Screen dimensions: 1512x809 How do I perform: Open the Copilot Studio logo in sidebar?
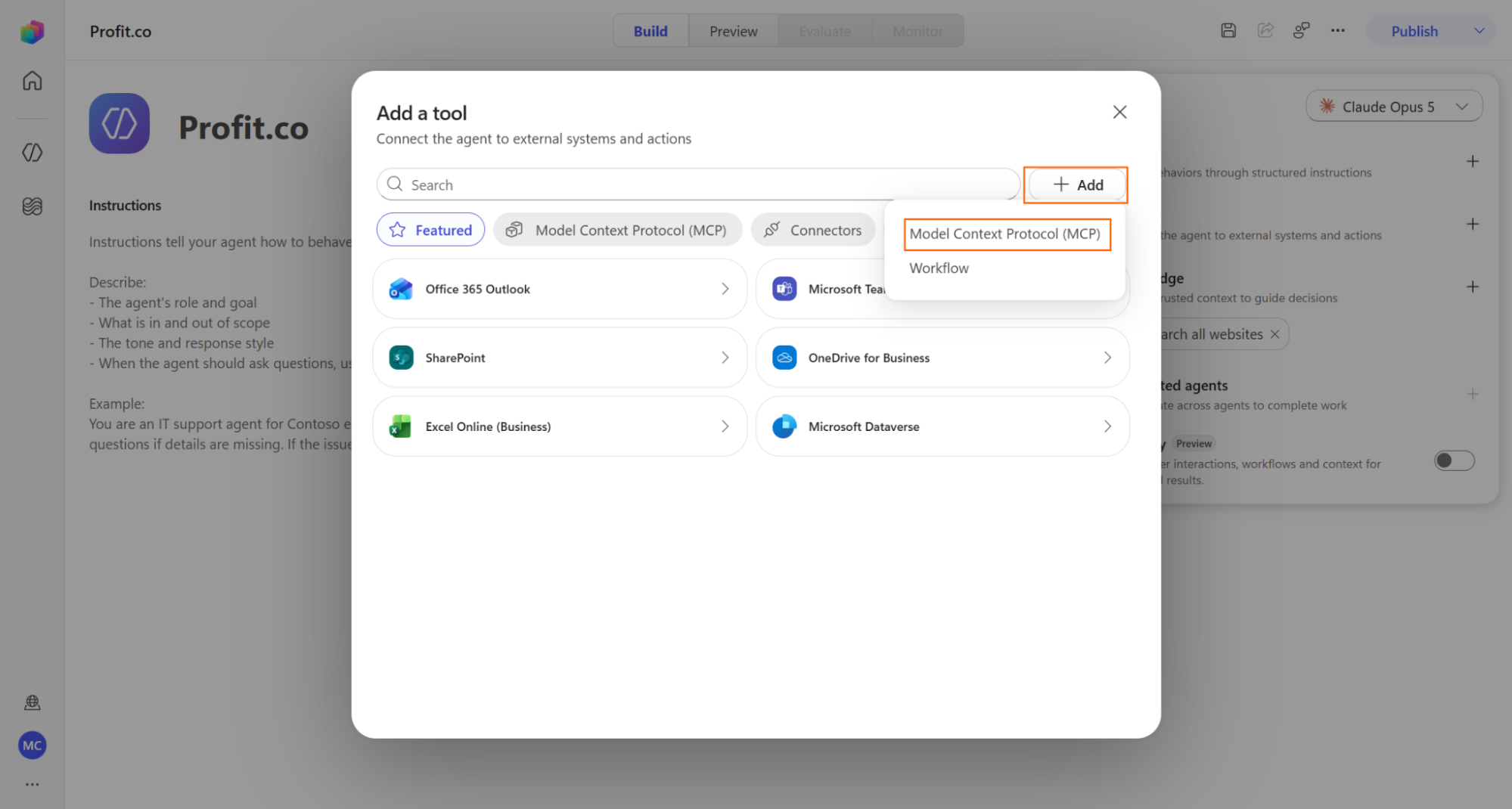point(32,32)
